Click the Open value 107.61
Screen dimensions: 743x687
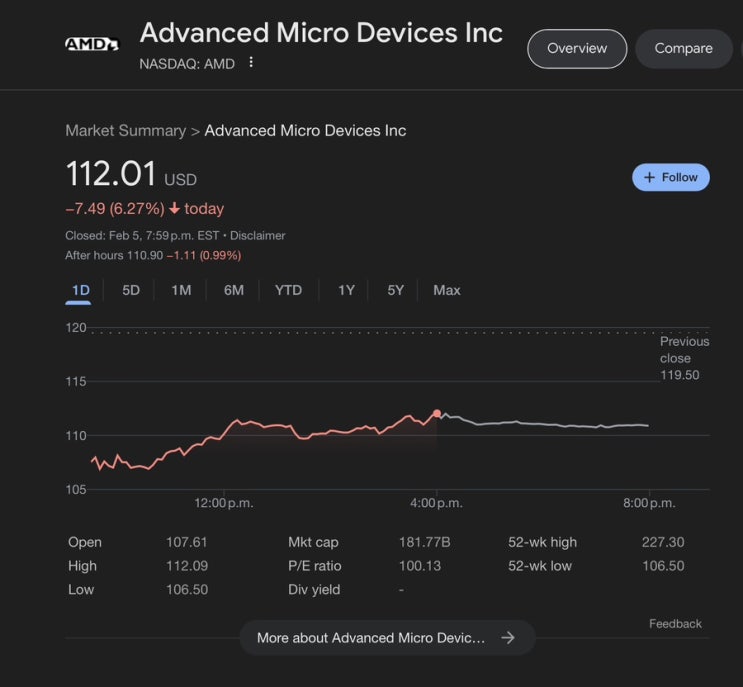coord(187,542)
